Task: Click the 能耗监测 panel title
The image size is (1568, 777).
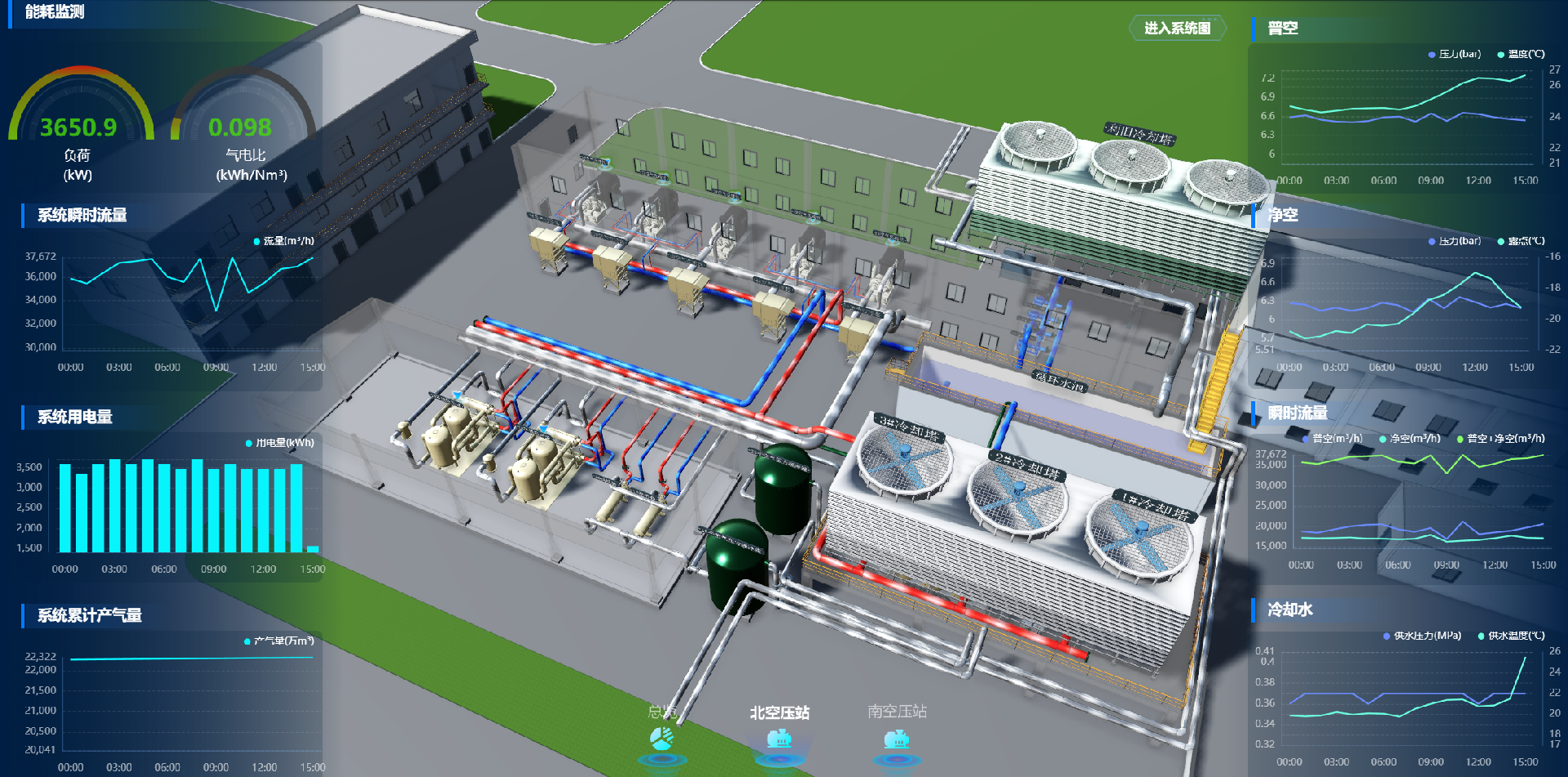Action: pyautogui.click(x=54, y=12)
